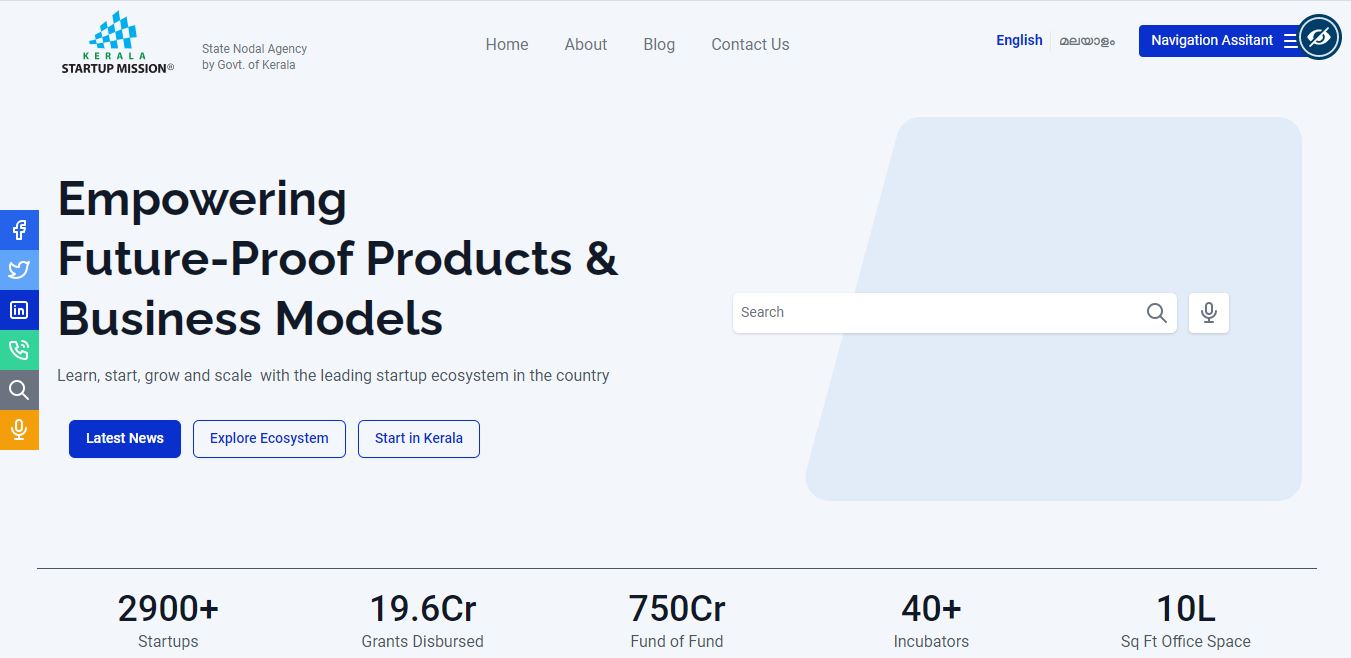Click the gray sidebar search icon

click(x=19, y=390)
